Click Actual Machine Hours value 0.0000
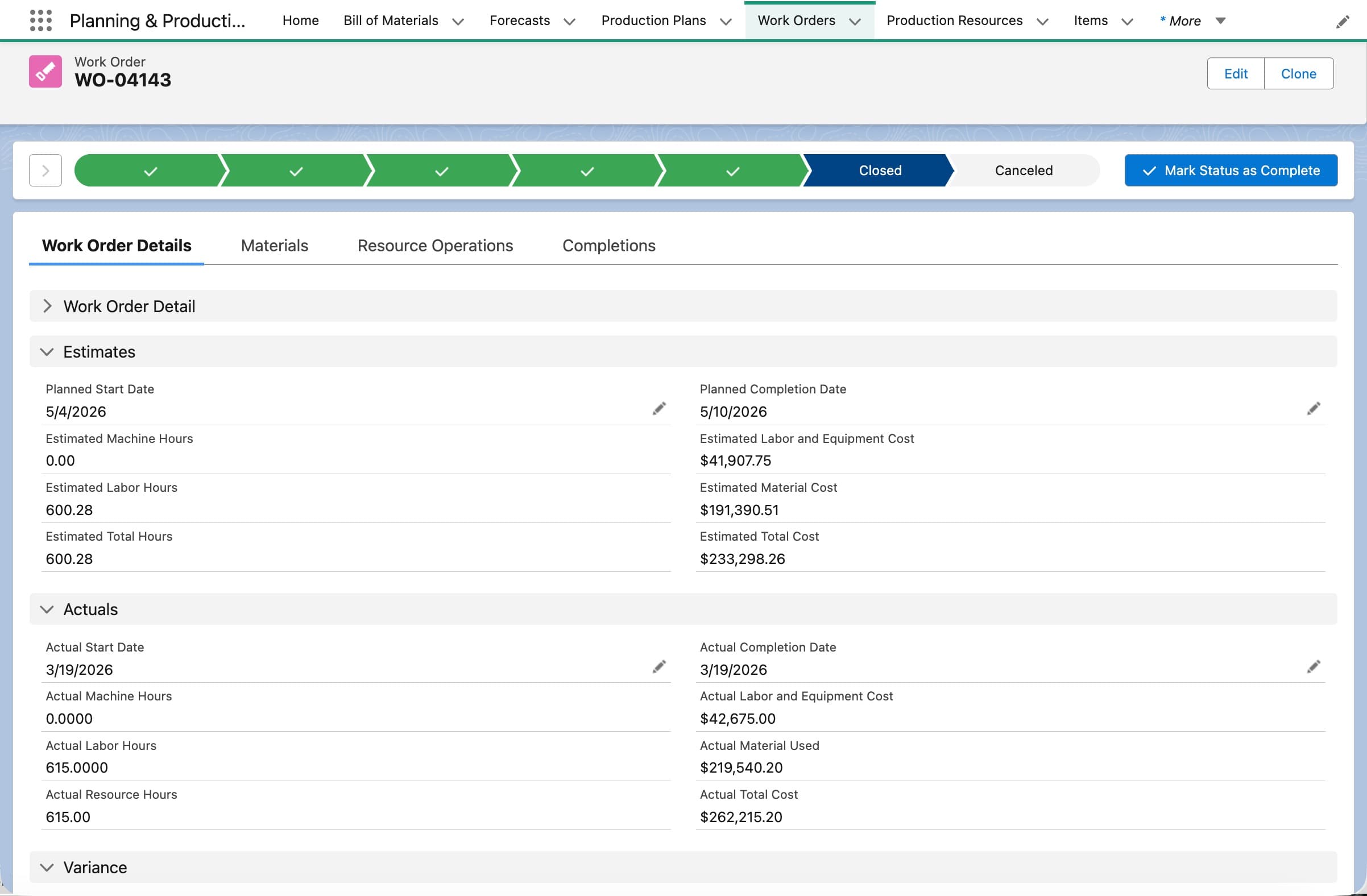The width and height of the screenshot is (1367, 896). [69, 719]
